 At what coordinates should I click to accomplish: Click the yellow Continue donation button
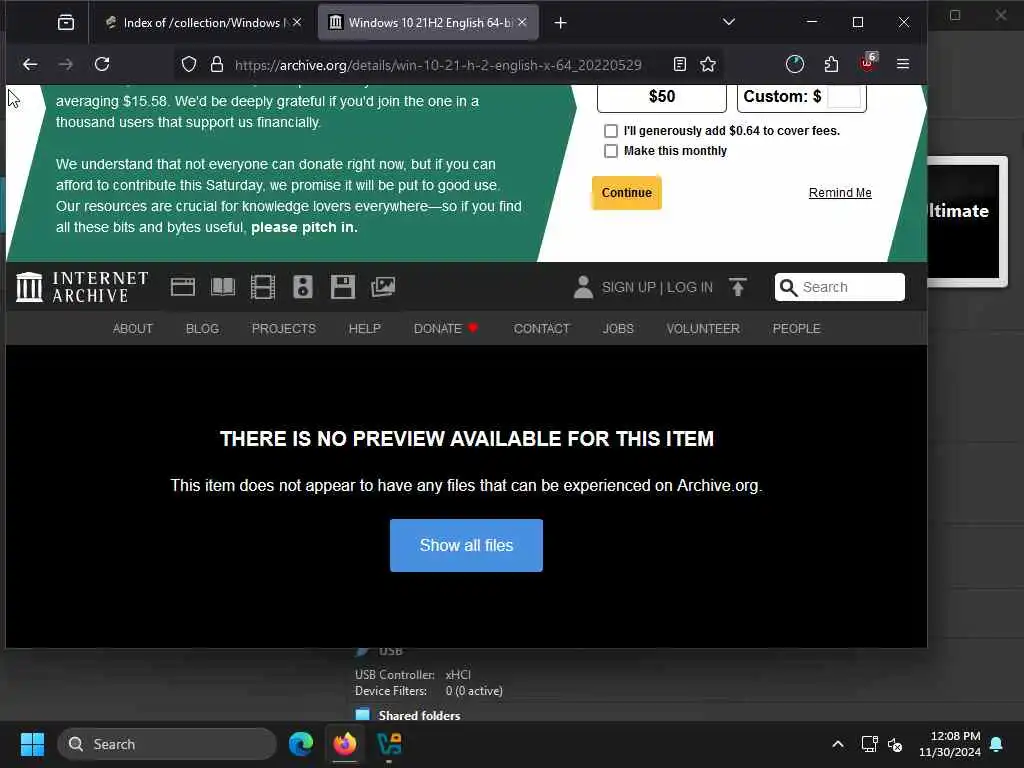coord(626,193)
